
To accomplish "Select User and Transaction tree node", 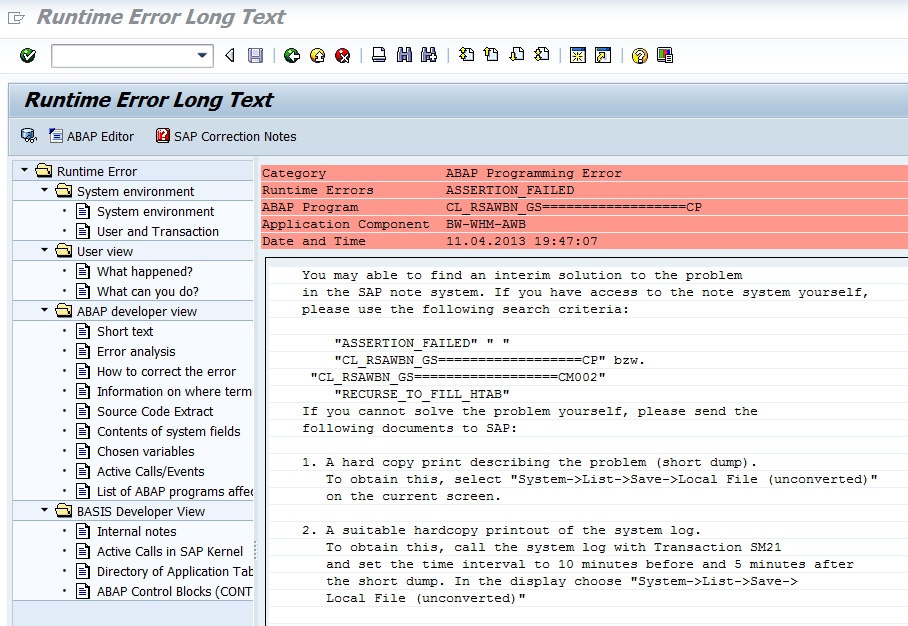I will (158, 232).
